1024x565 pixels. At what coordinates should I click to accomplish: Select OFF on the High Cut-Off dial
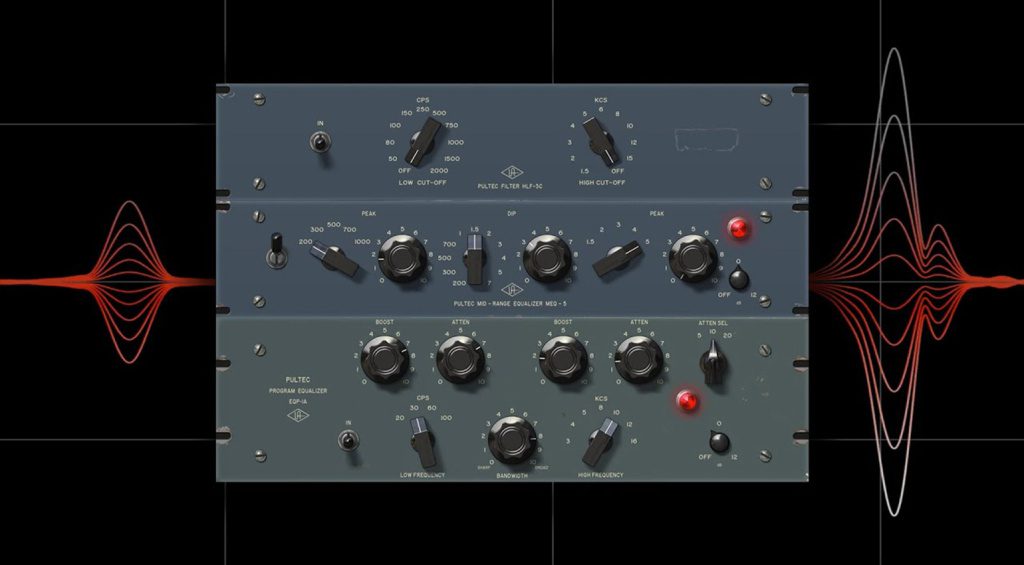(x=616, y=171)
